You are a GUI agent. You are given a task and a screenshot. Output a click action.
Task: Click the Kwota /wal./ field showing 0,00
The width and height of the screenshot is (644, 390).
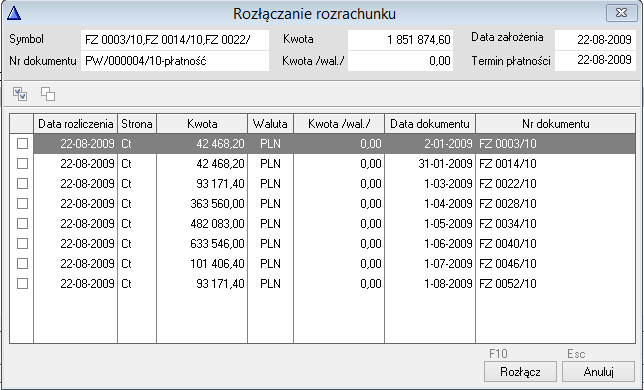tap(400, 61)
